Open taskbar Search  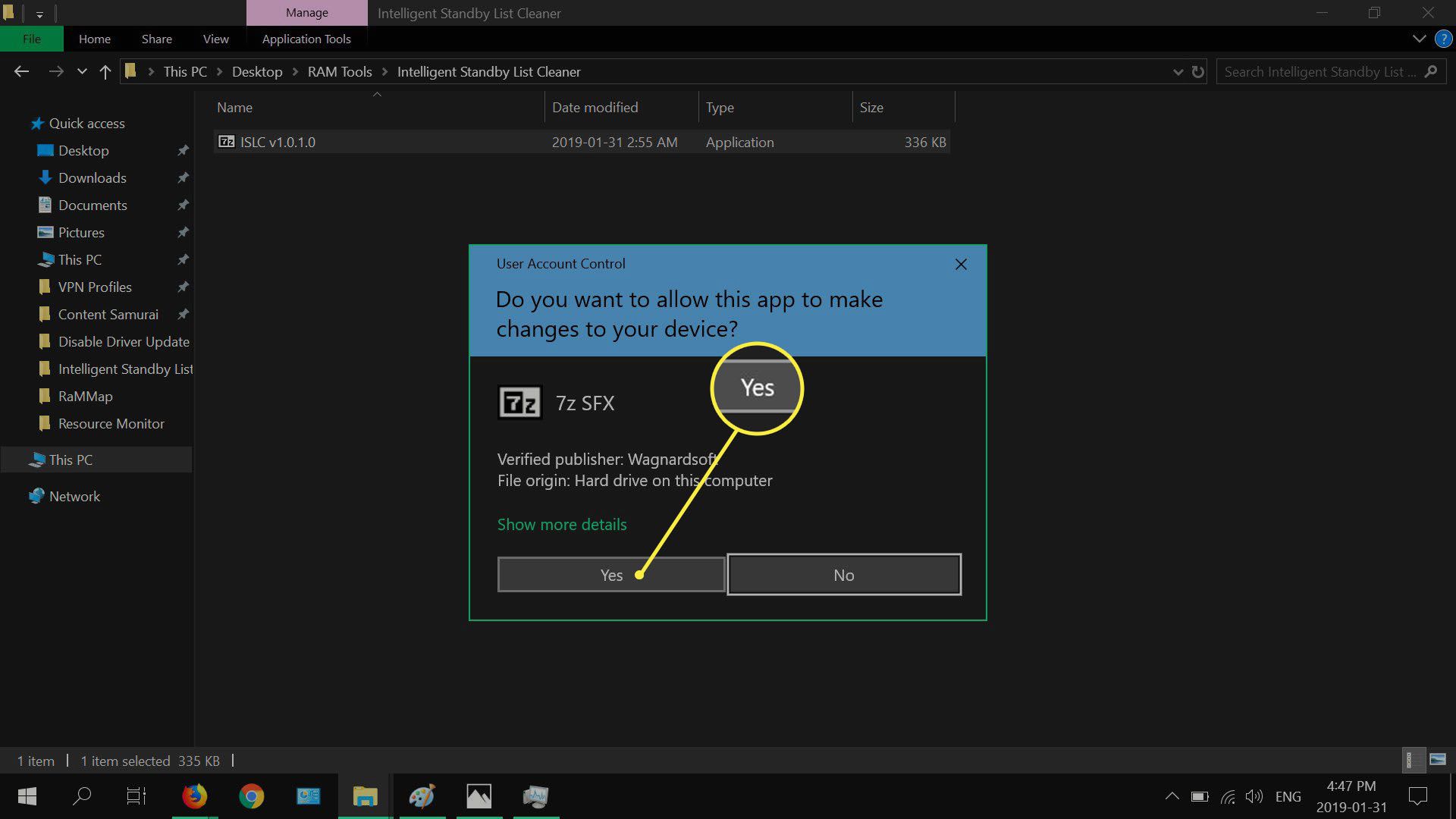(x=81, y=796)
